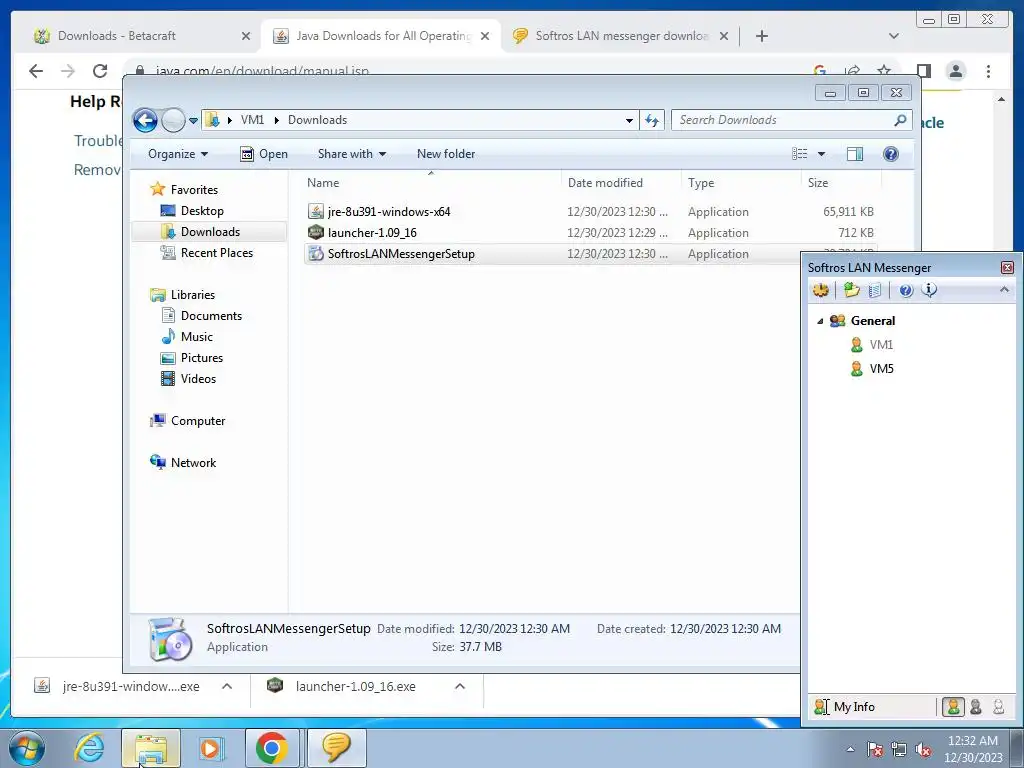The height and width of the screenshot is (768, 1024).
Task: Open options for launcher-1.09_16.exe download chevron
Action: (460, 686)
